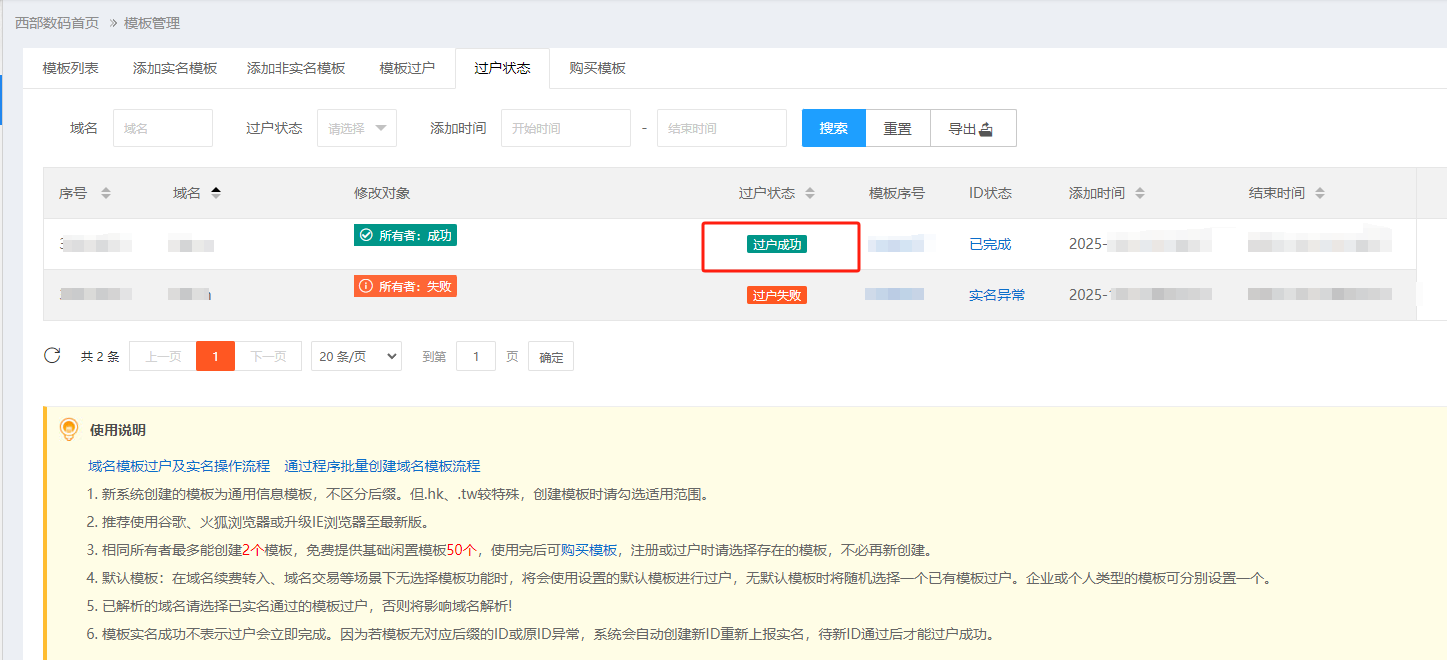Image resolution: width=1447 pixels, height=660 pixels.
Task: Open 通过程序批量创建域名模板流程 link
Action: (382, 466)
